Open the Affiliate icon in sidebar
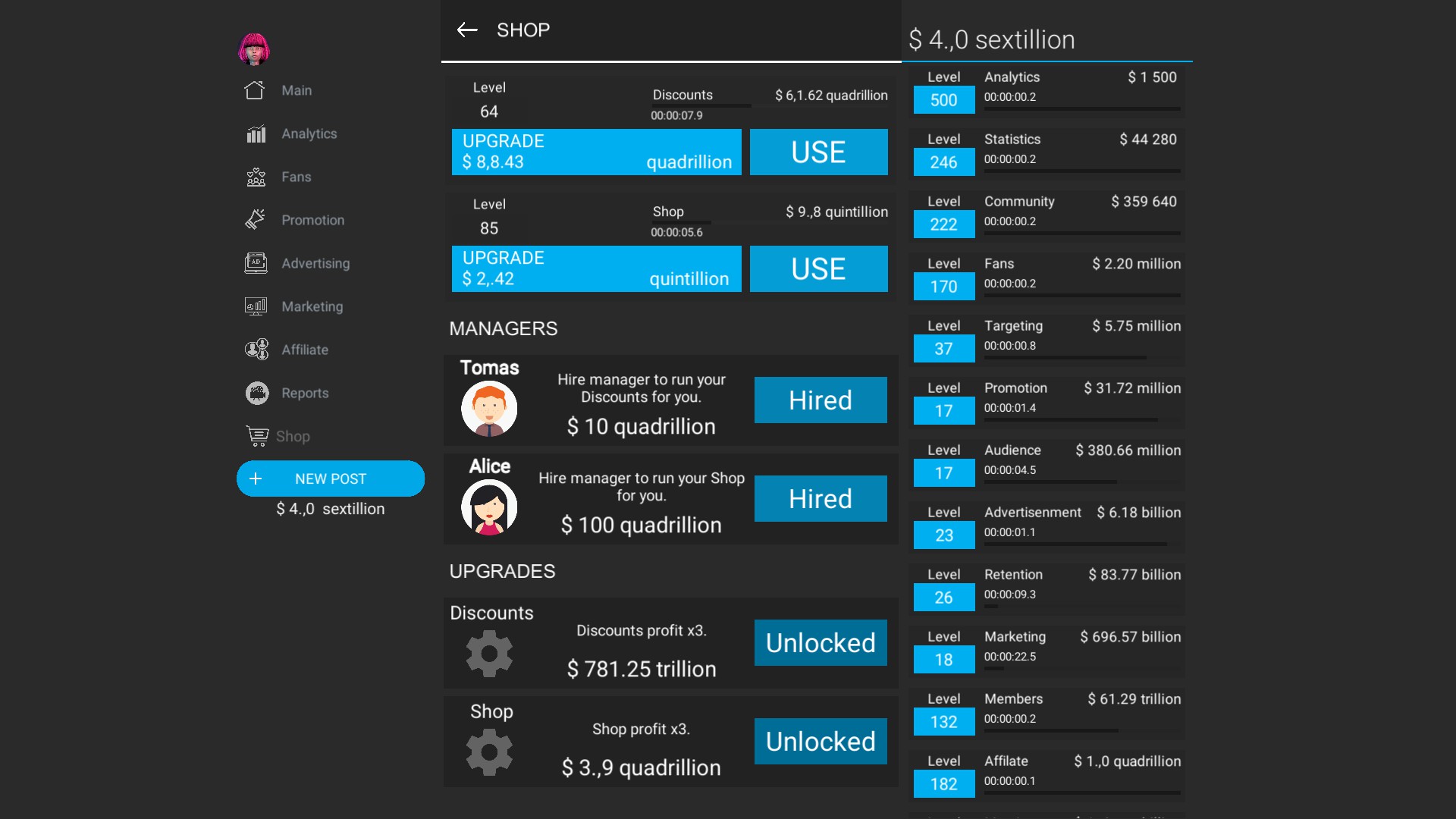 pyautogui.click(x=256, y=350)
